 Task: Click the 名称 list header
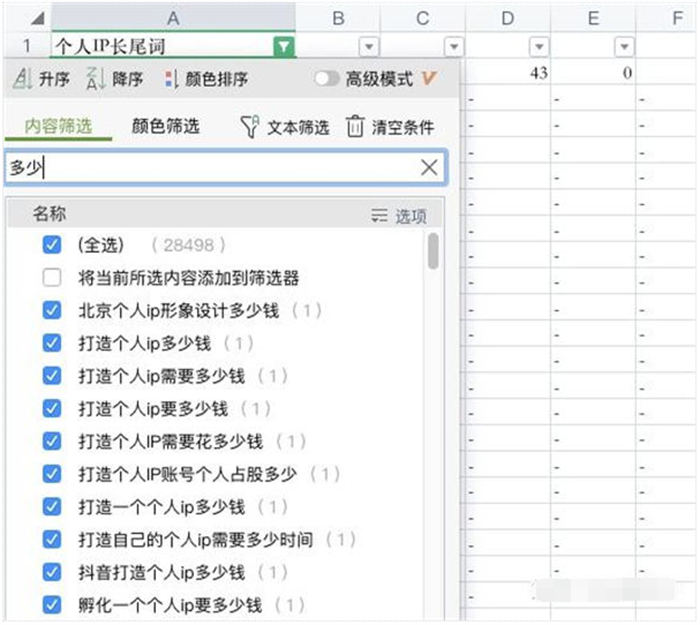click(x=49, y=213)
